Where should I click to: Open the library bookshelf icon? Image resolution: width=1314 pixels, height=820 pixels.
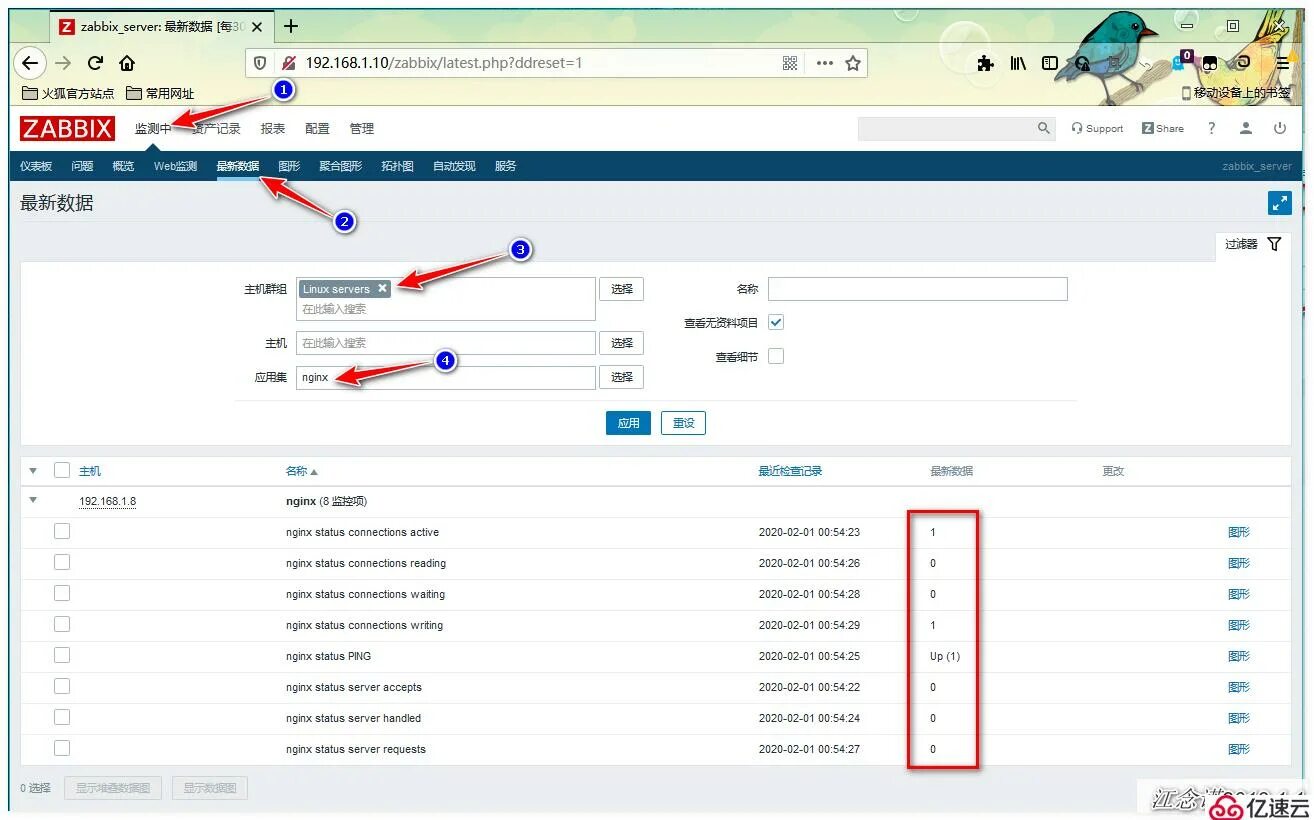(1018, 63)
